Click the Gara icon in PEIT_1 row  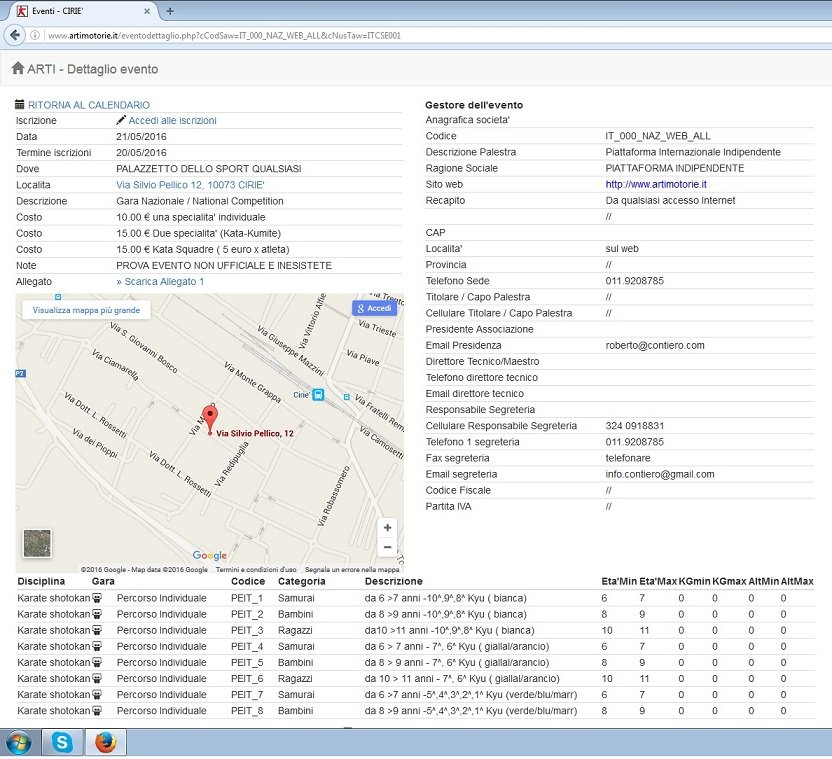pyautogui.click(x=97, y=598)
